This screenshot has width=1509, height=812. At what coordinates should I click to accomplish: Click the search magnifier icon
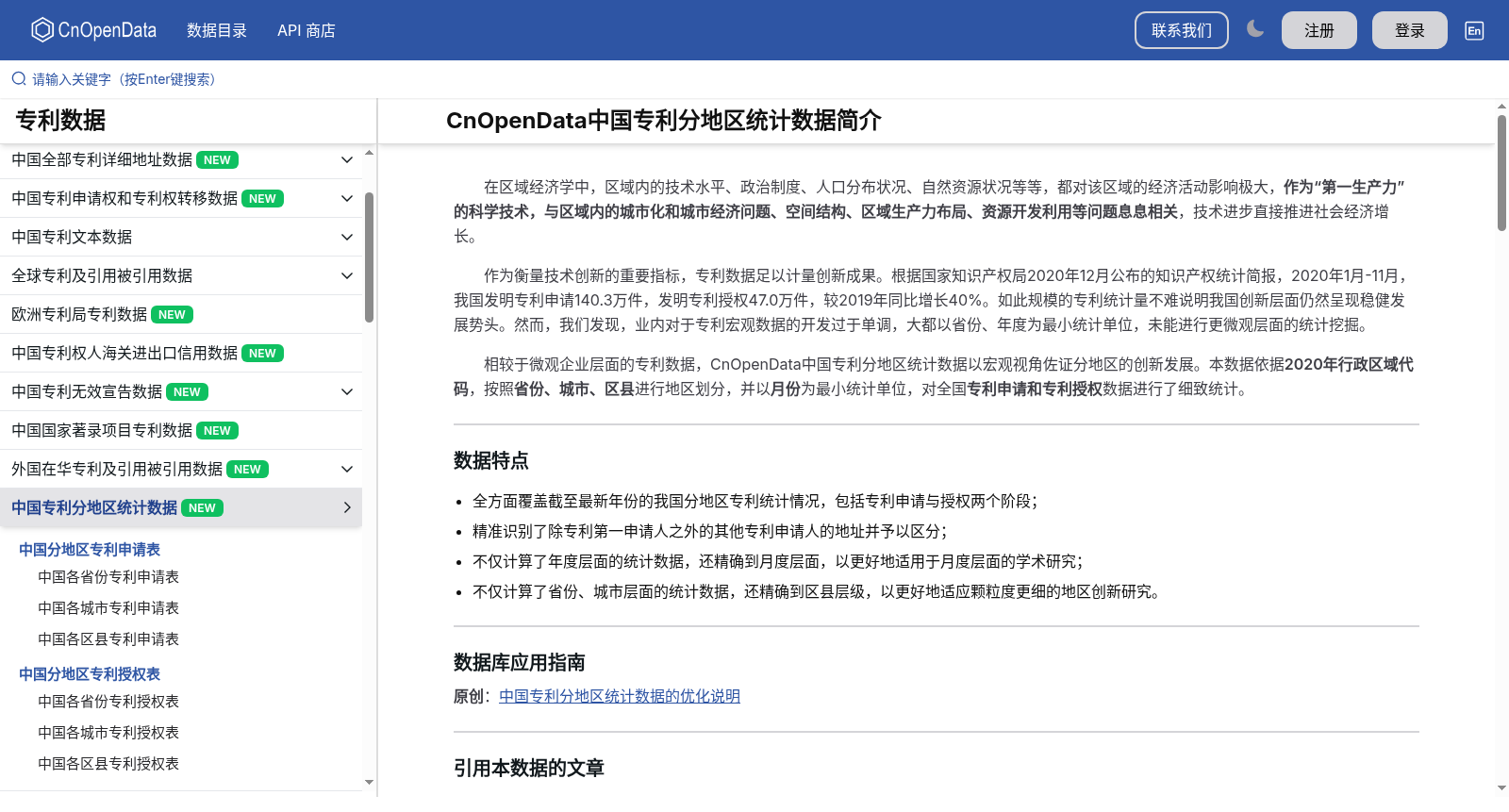point(19,79)
